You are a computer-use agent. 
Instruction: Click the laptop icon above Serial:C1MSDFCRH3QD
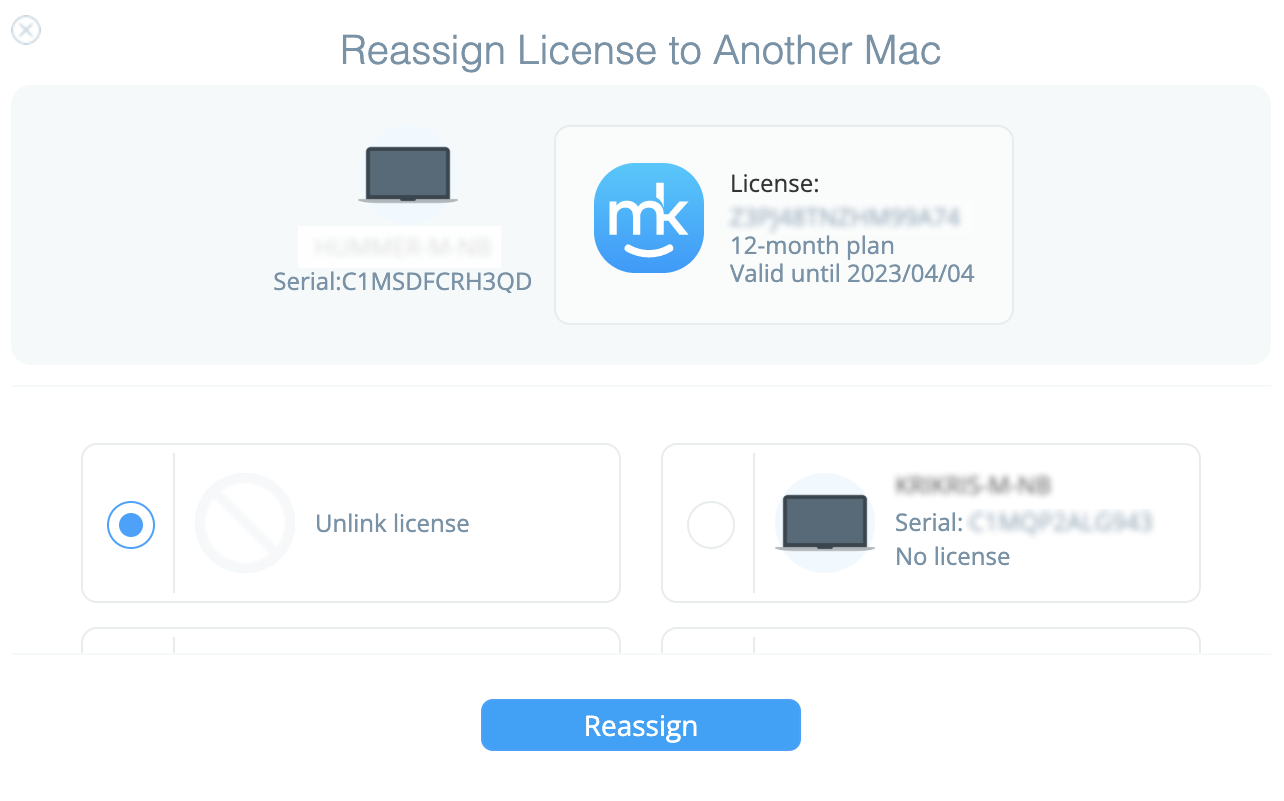[408, 176]
